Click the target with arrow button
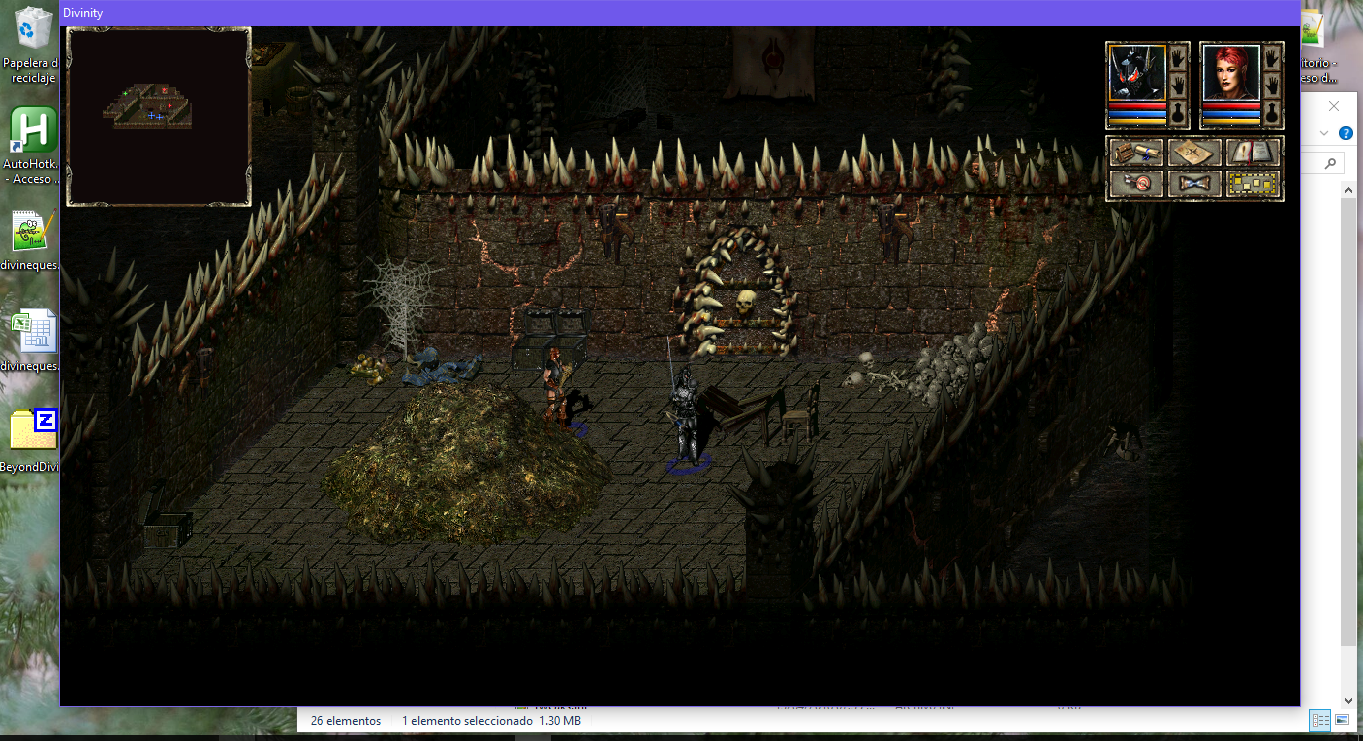The width and height of the screenshot is (1363, 741). pos(1136,184)
